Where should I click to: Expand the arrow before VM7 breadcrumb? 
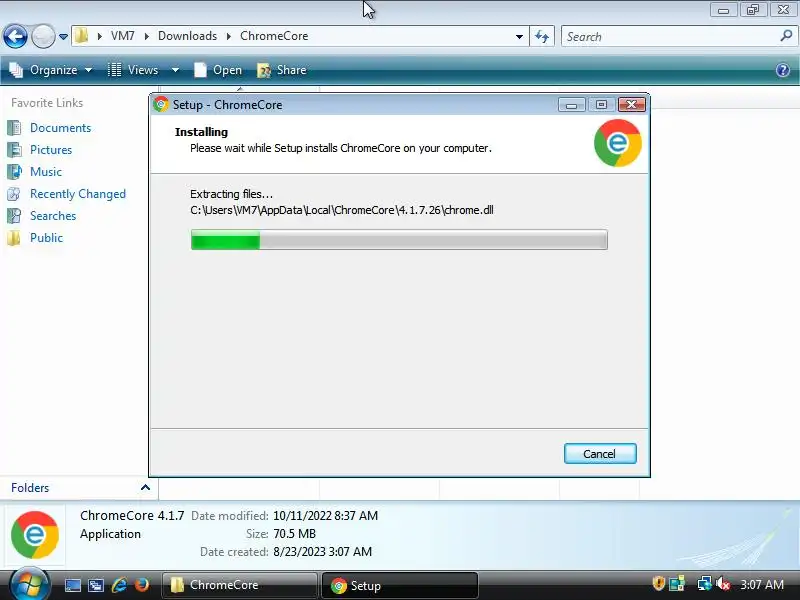(x=99, y=36)
